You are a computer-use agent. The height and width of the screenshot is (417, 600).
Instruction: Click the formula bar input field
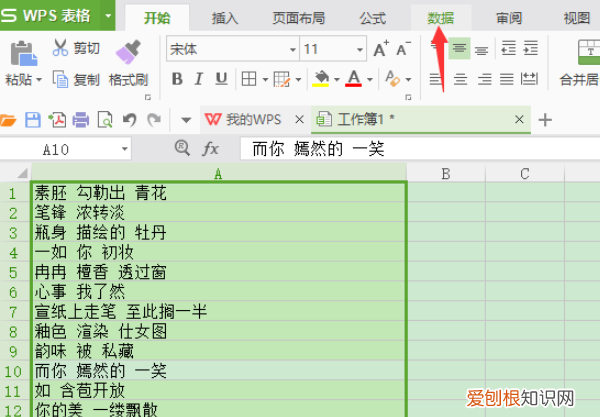(x=420, y=149)
